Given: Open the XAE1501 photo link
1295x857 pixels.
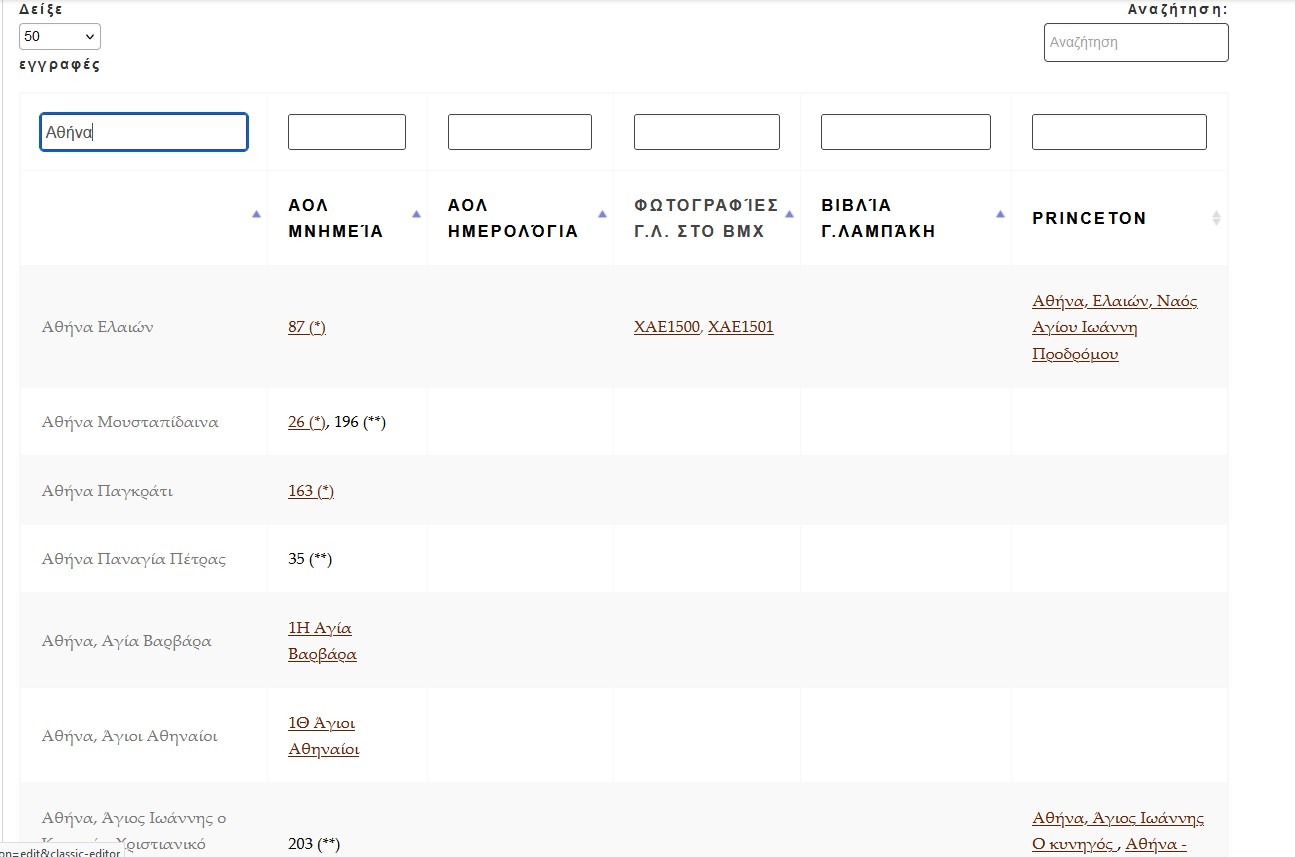Looking at the screenshot, I should pyautogui.click(x=740, y=327).
